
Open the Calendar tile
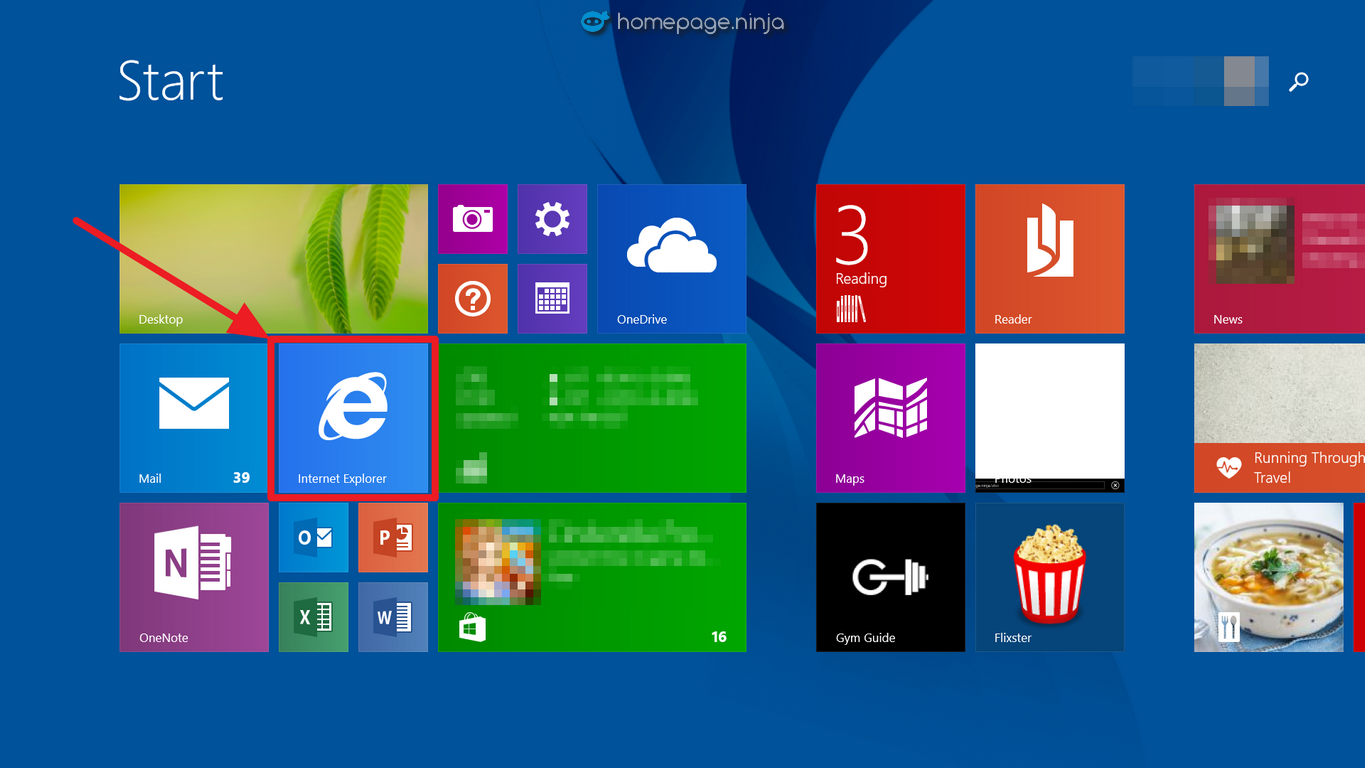[x=552, y=298]
